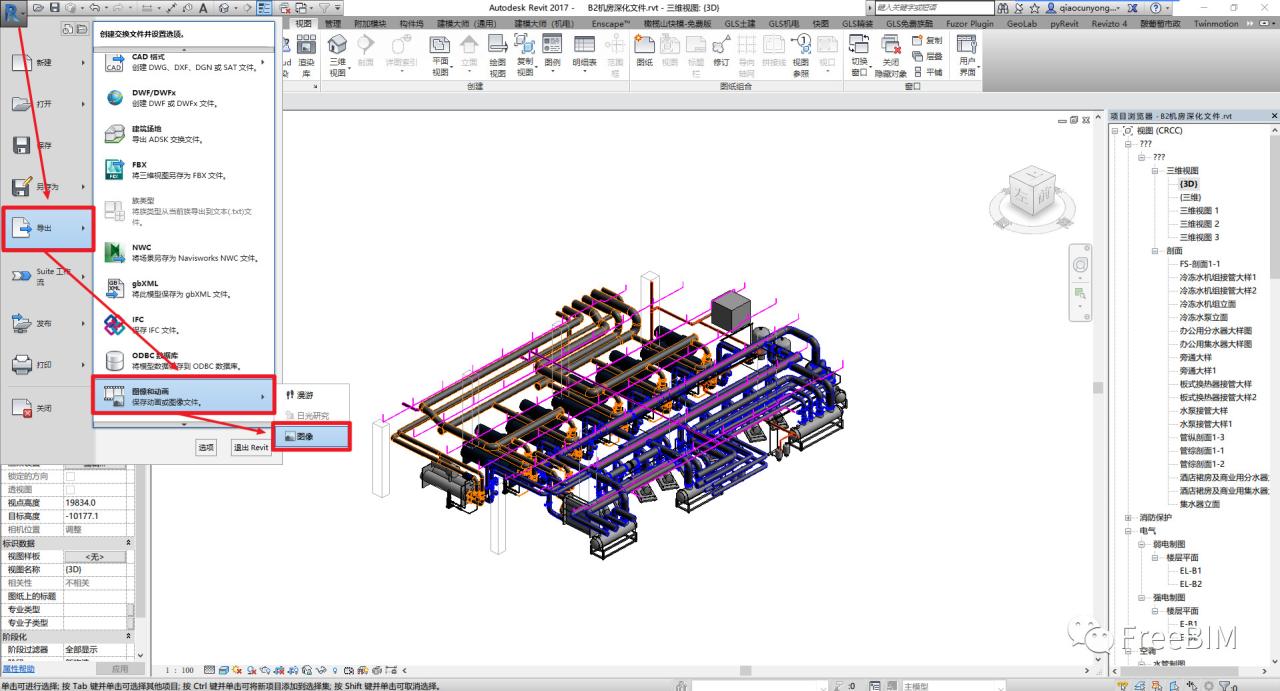The width and height of the screenshot is (1280, 691).
Task: Select the NWC export option
Action: click(181, 252)
